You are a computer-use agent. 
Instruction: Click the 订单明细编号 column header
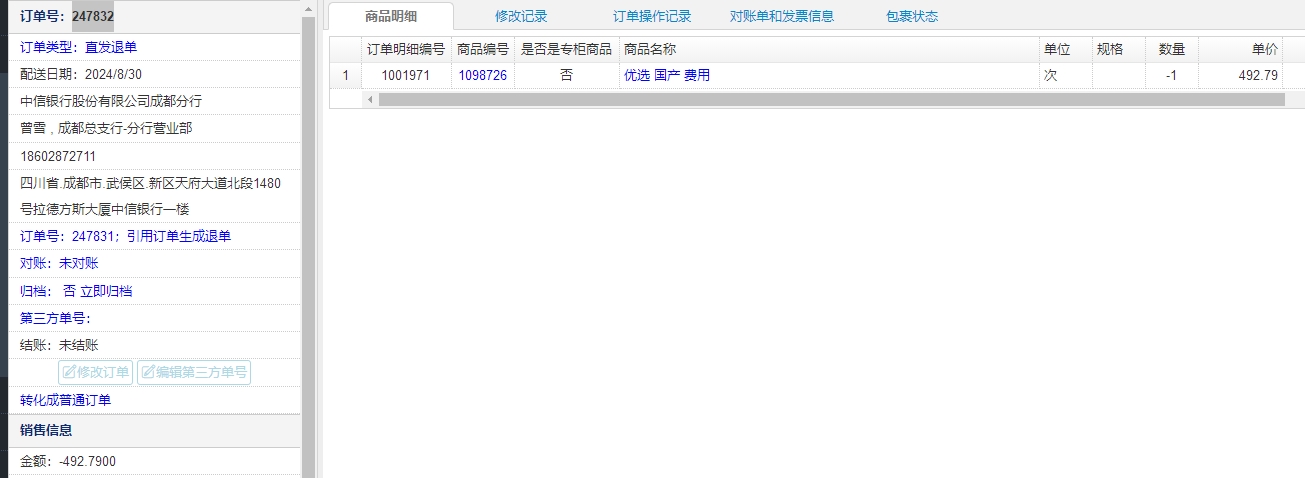tap(406, 48)
